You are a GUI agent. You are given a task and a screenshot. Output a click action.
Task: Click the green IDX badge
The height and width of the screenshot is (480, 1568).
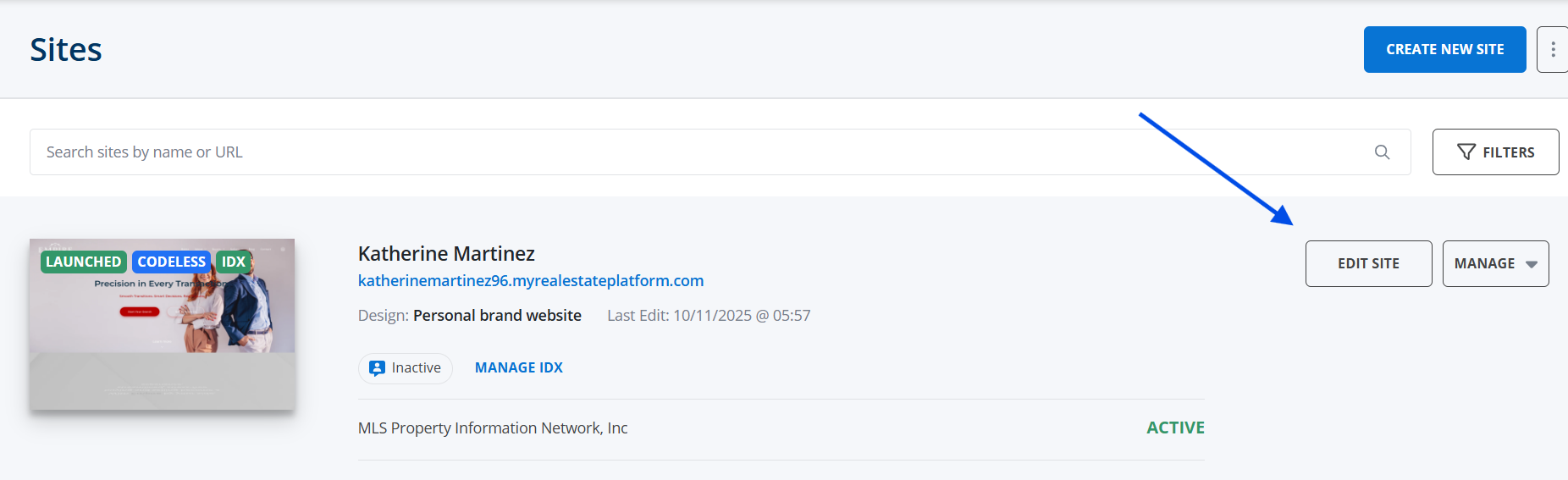[234, 262]
